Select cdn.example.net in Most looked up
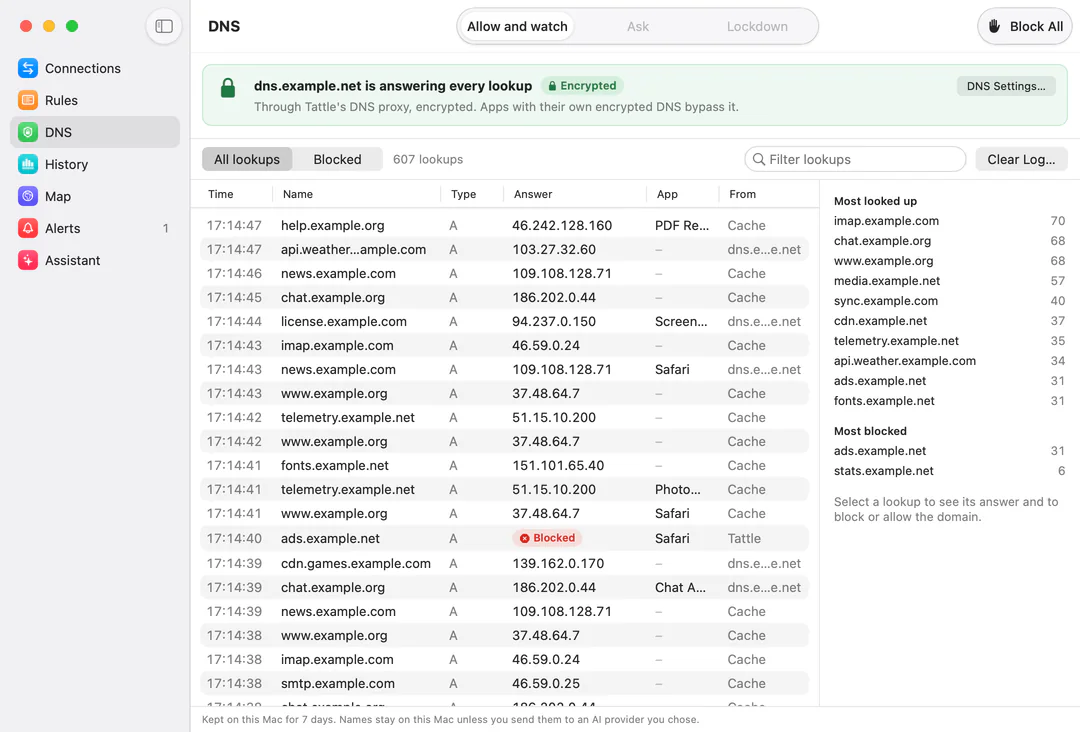The width and height of the screenshot is (1080, 732). coord(949,321)
